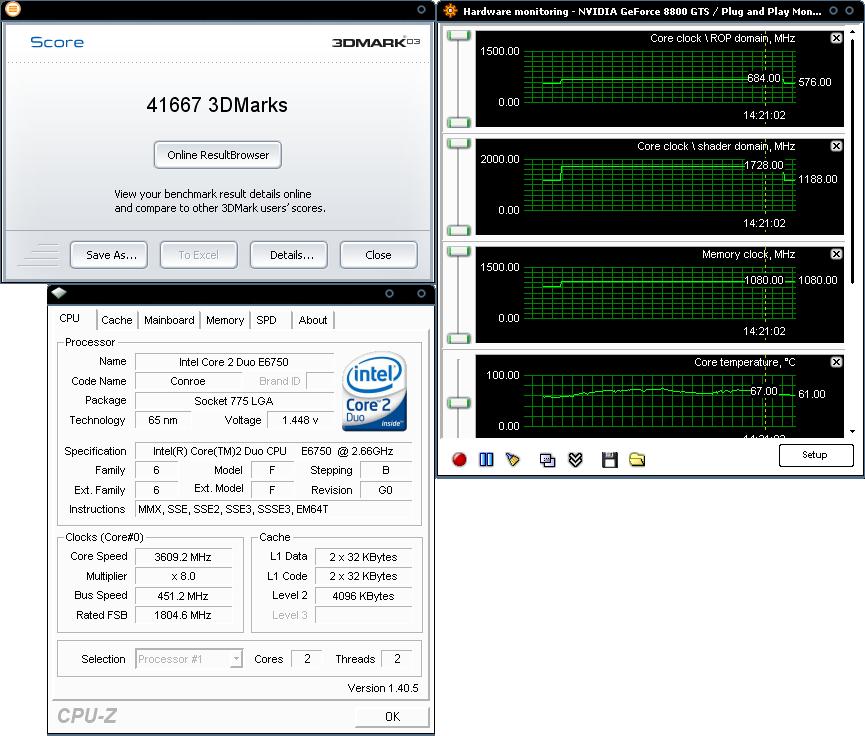This screenshot has height=736, width=865.
Task: Click the Intel Core 2 Duo logo
Action: pyautogui.click(x=374, y=392)
